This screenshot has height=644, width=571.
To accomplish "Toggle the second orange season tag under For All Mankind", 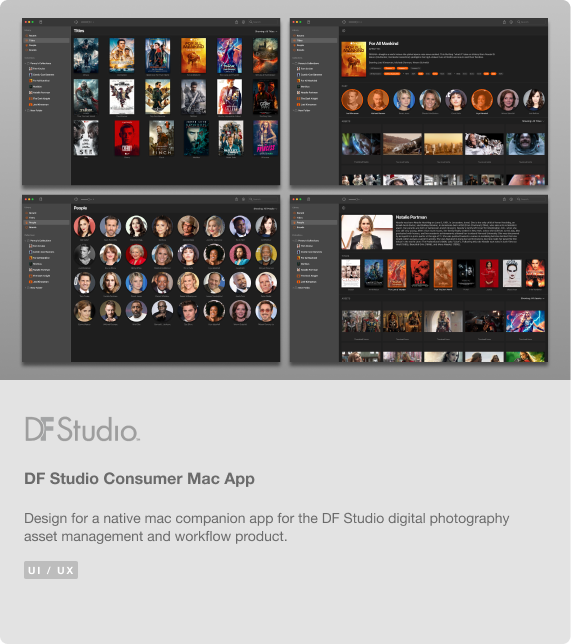I will [403, 68].
